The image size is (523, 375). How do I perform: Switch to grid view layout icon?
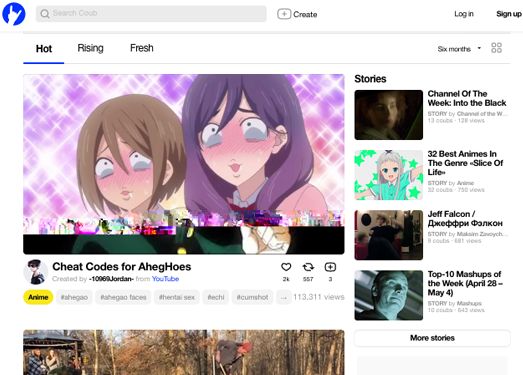point(496,48)
